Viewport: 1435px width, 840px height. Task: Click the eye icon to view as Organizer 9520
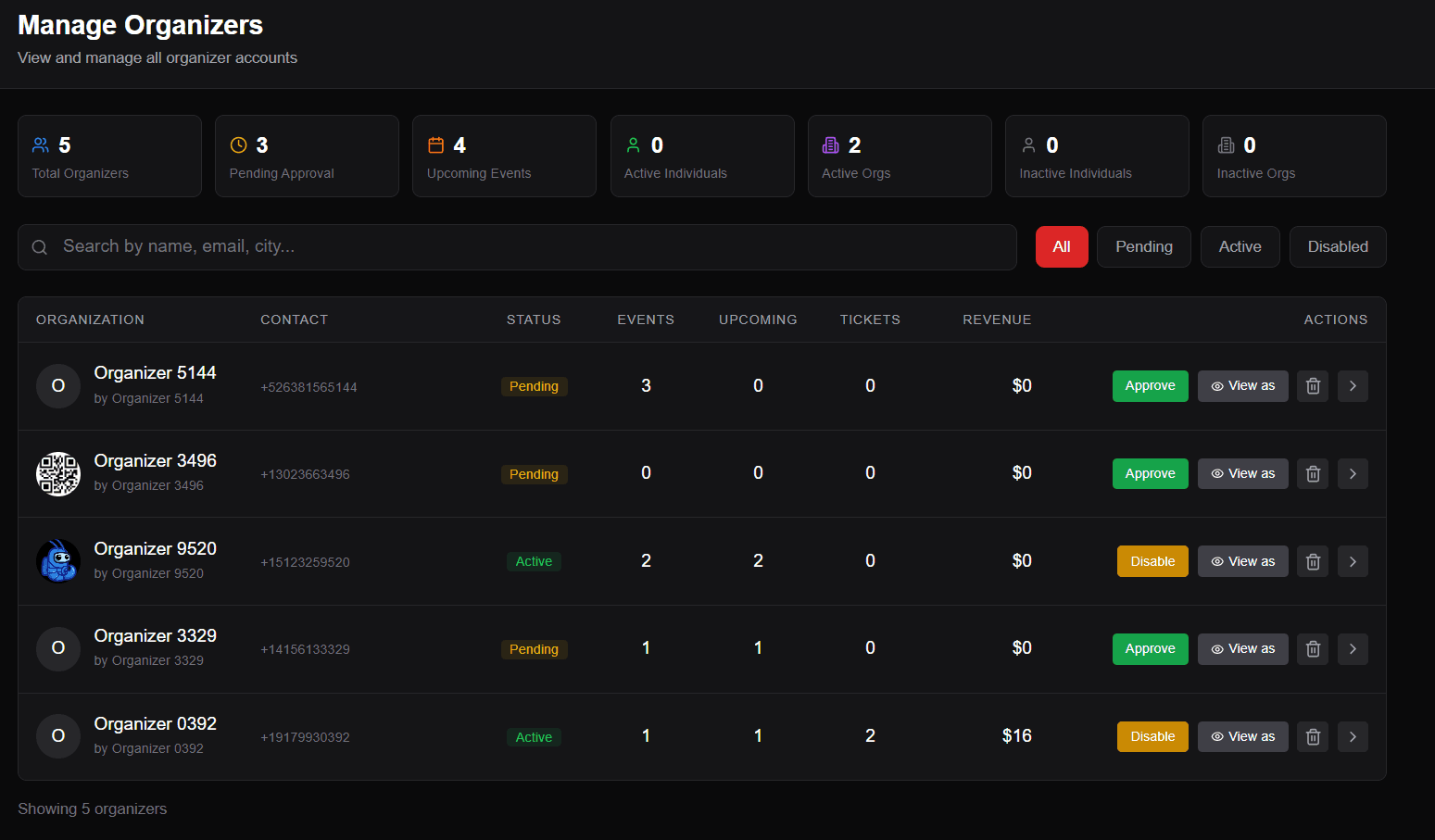1218,560
